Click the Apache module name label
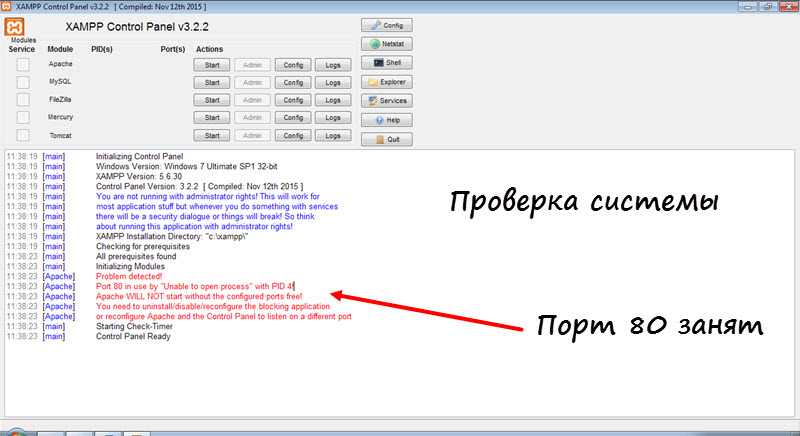 click(x=60, y=64)
